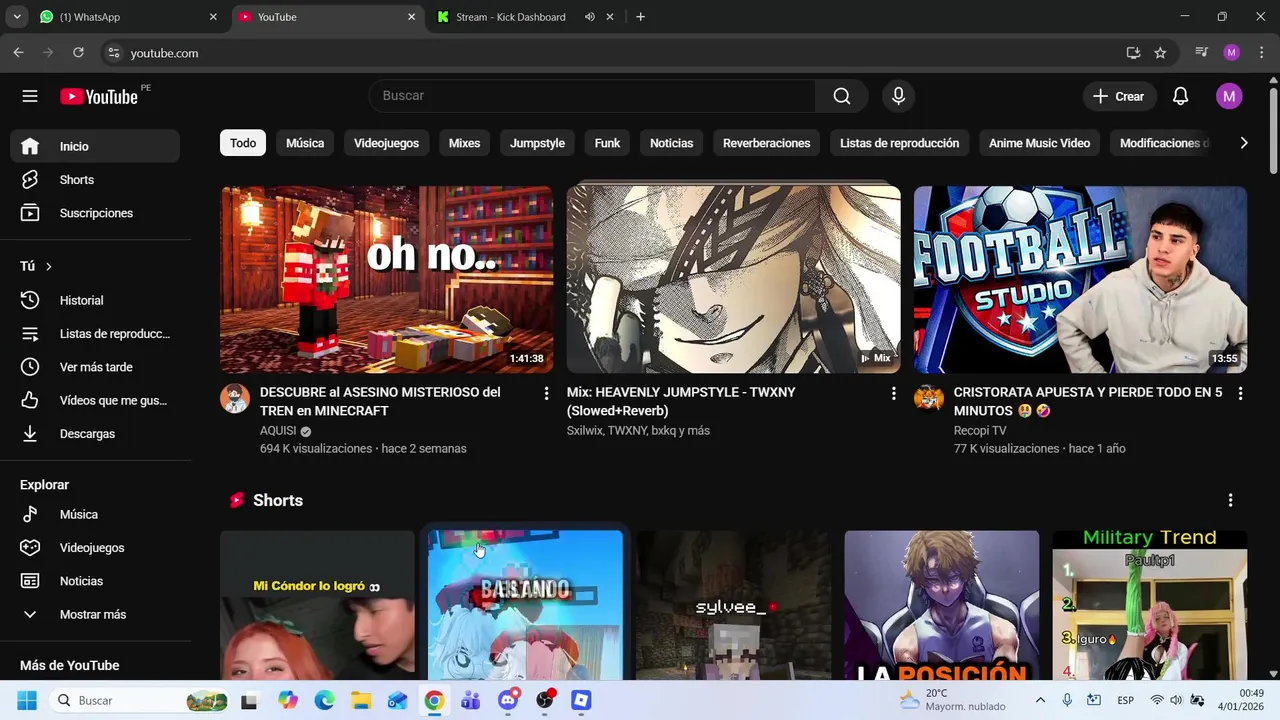This screenshot has width=1280, height=720.
Task: Click the YouTube logo
Action: coord(98,96)
